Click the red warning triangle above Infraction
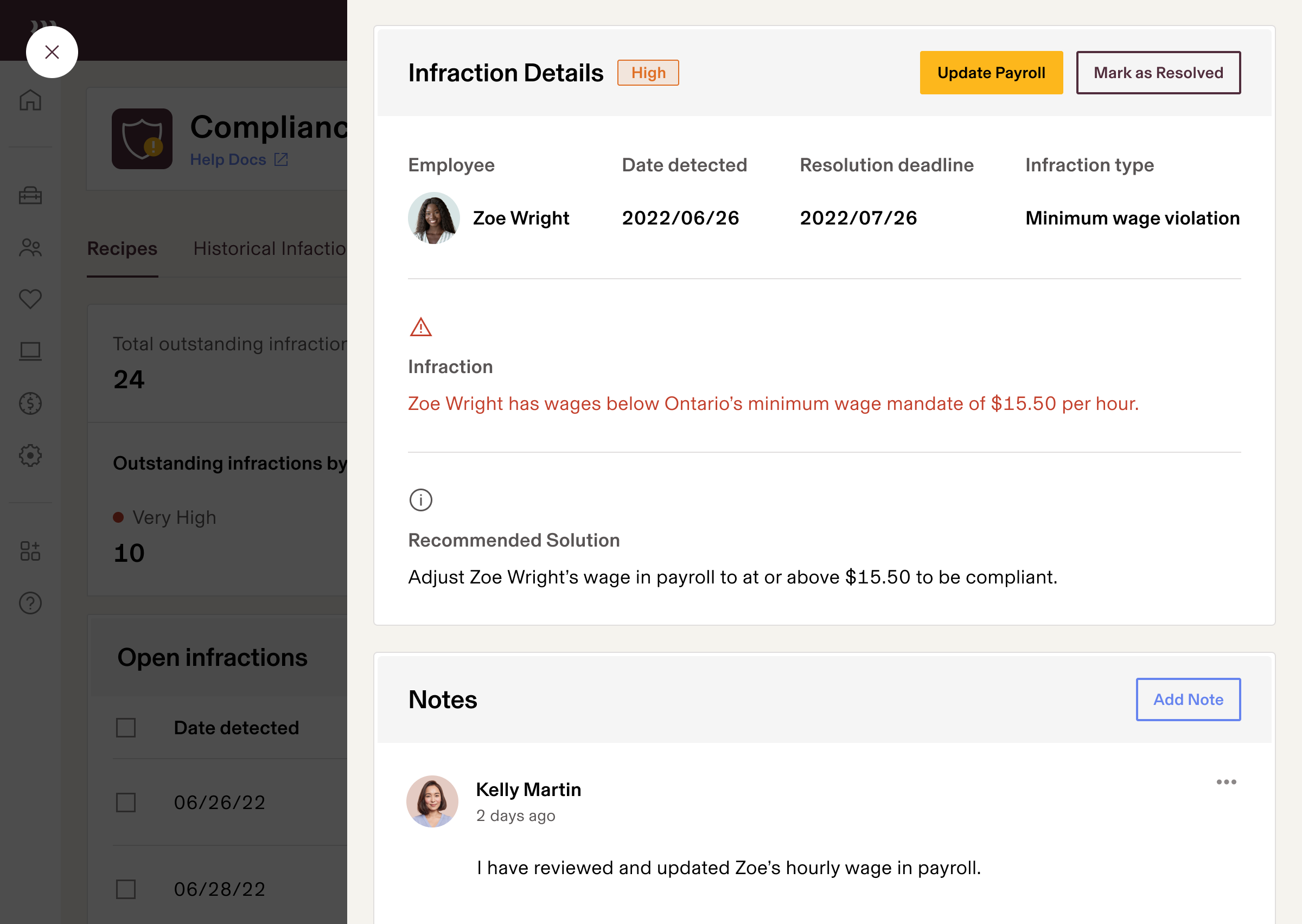Image resolution: width=1302 pixels, height=924 pixels. click(420, 327)
